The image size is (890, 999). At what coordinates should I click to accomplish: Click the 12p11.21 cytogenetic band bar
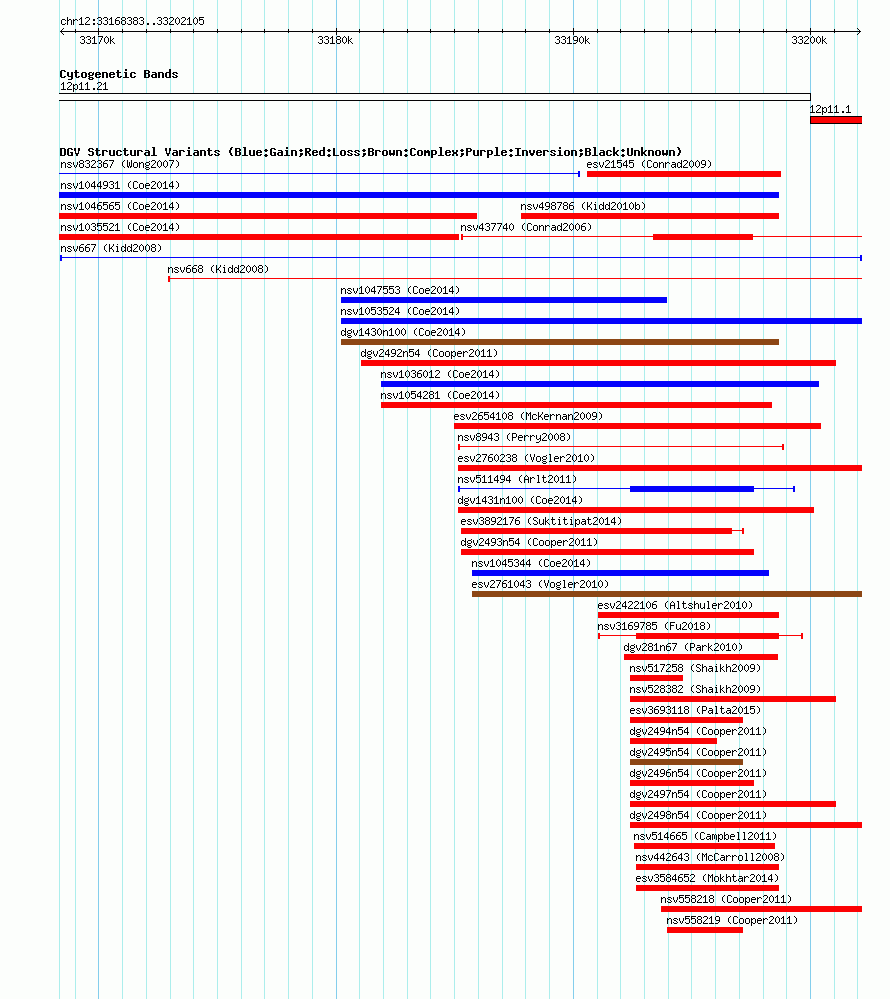tap(435, 97)
